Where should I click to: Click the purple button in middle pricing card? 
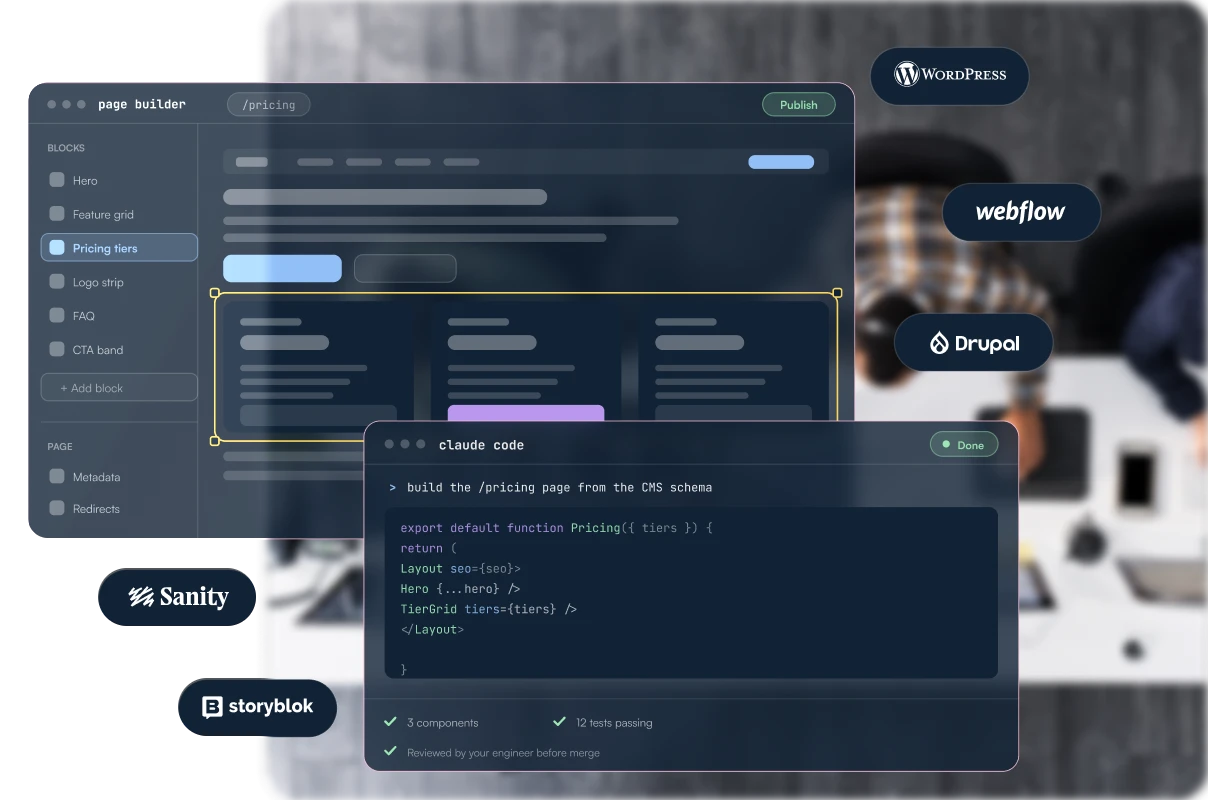click(526, 413)
